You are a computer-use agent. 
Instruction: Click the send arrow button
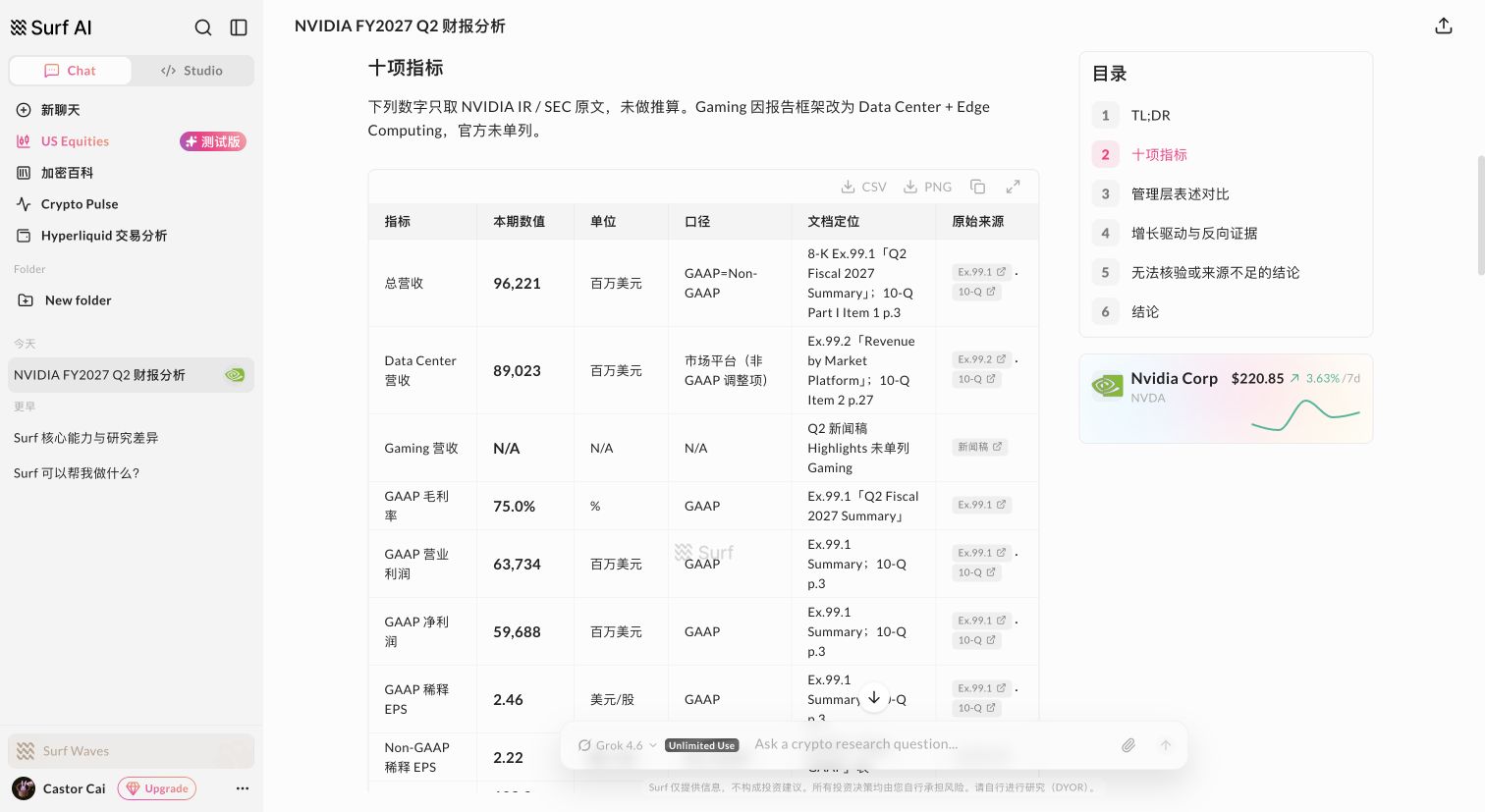click(x=1166, y=745)
